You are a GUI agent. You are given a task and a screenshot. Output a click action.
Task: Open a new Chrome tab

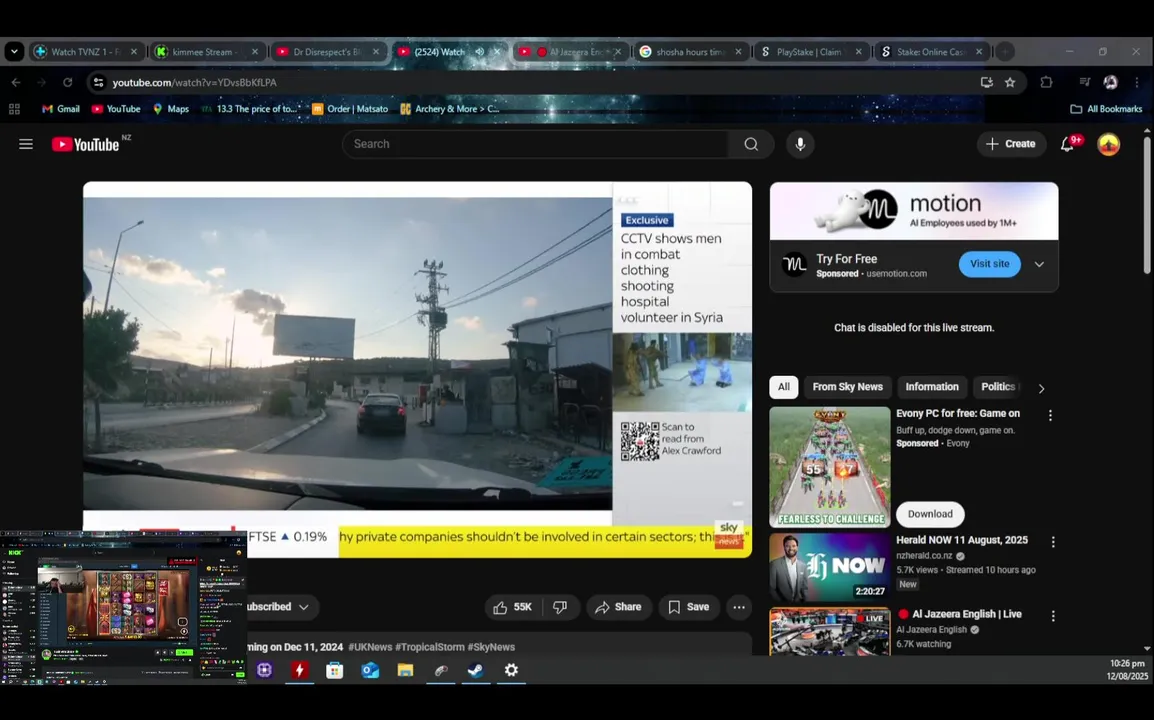pos(1005,52)
